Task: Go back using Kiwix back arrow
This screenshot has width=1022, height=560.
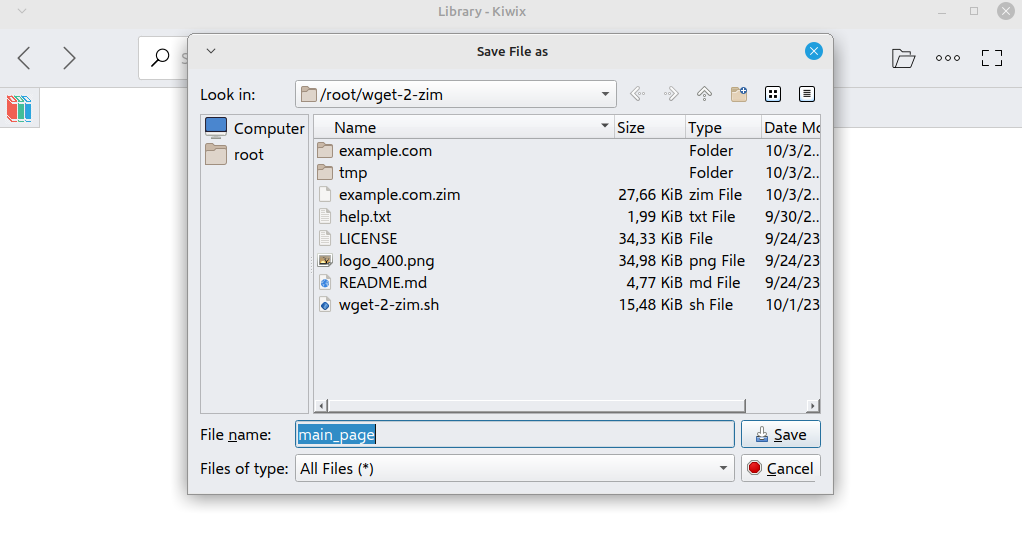Action: point(24,58)
